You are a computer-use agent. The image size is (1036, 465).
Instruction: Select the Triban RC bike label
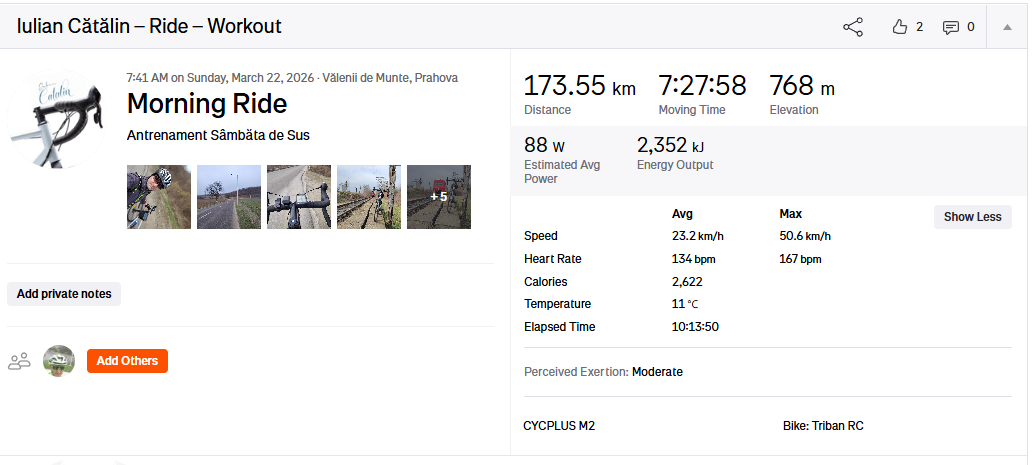point(823,426)
